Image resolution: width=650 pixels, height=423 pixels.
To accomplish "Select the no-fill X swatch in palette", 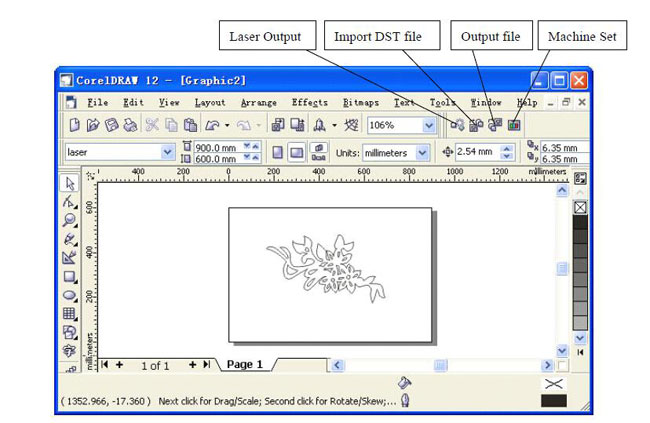I will (580, 207).
